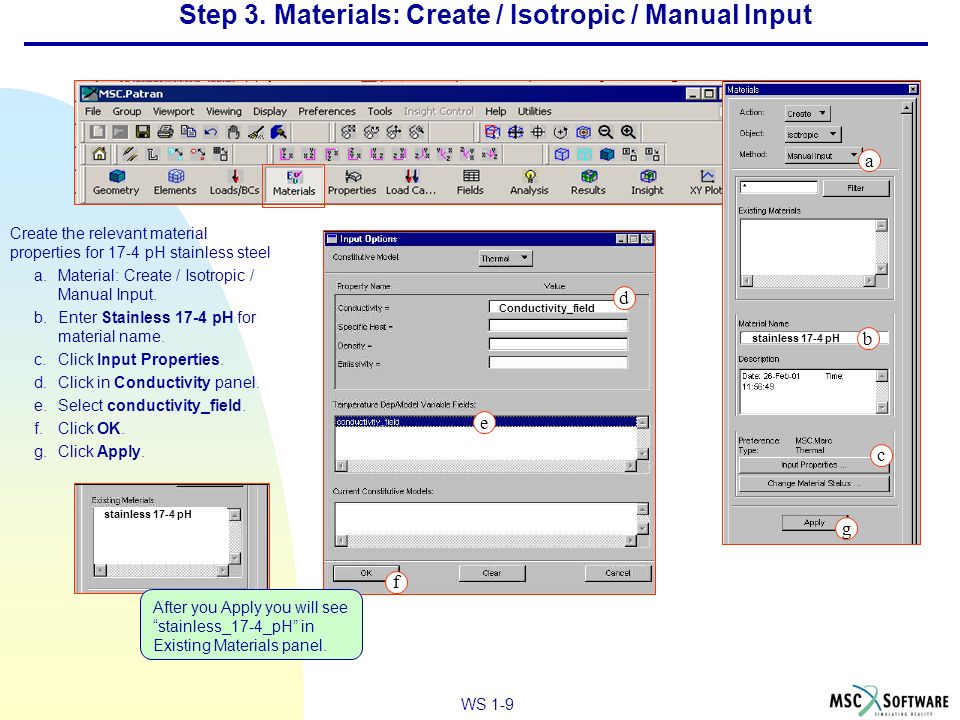Open the Action dropdown set to Create

(808, 113)
